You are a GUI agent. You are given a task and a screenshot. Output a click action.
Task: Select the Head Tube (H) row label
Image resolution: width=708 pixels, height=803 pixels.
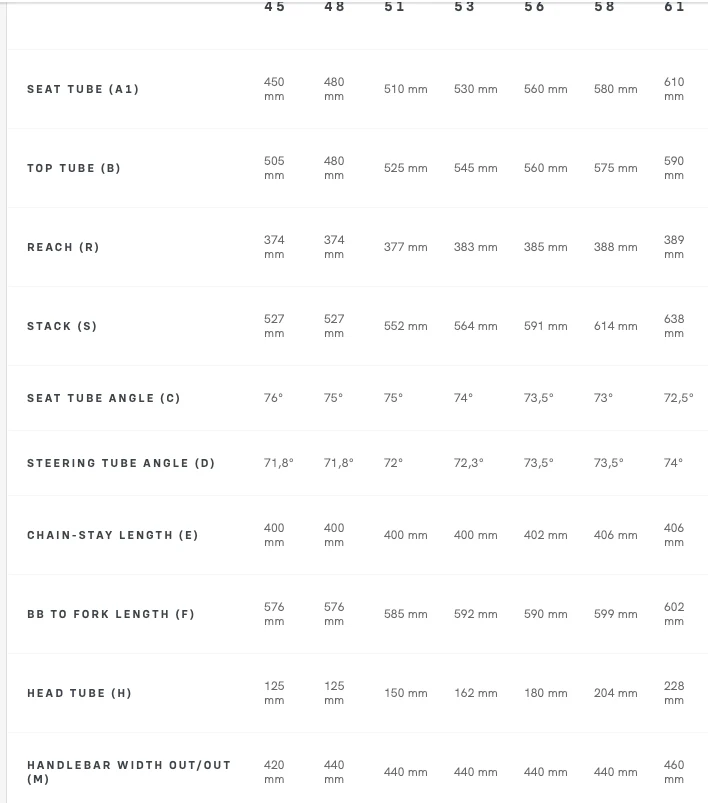(79, 693)
